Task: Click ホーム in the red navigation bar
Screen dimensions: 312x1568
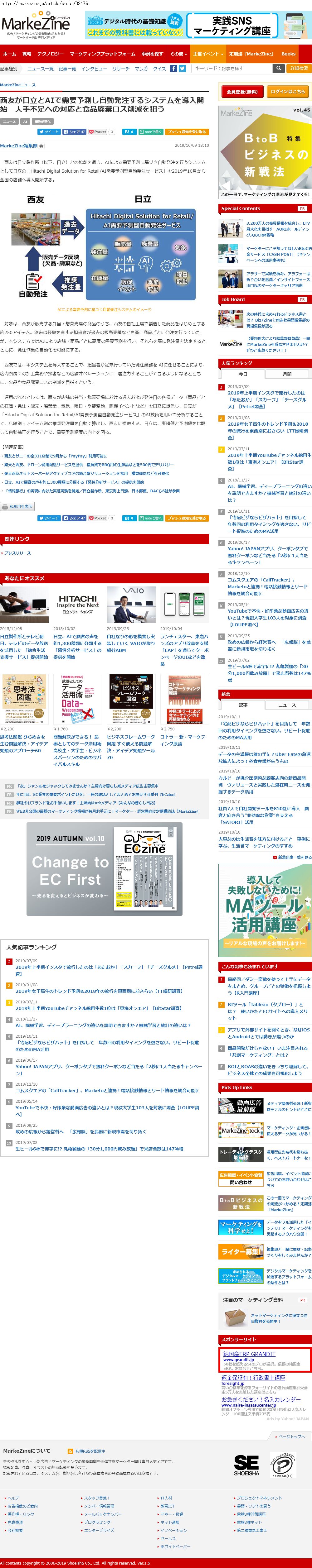Action: 10,54
